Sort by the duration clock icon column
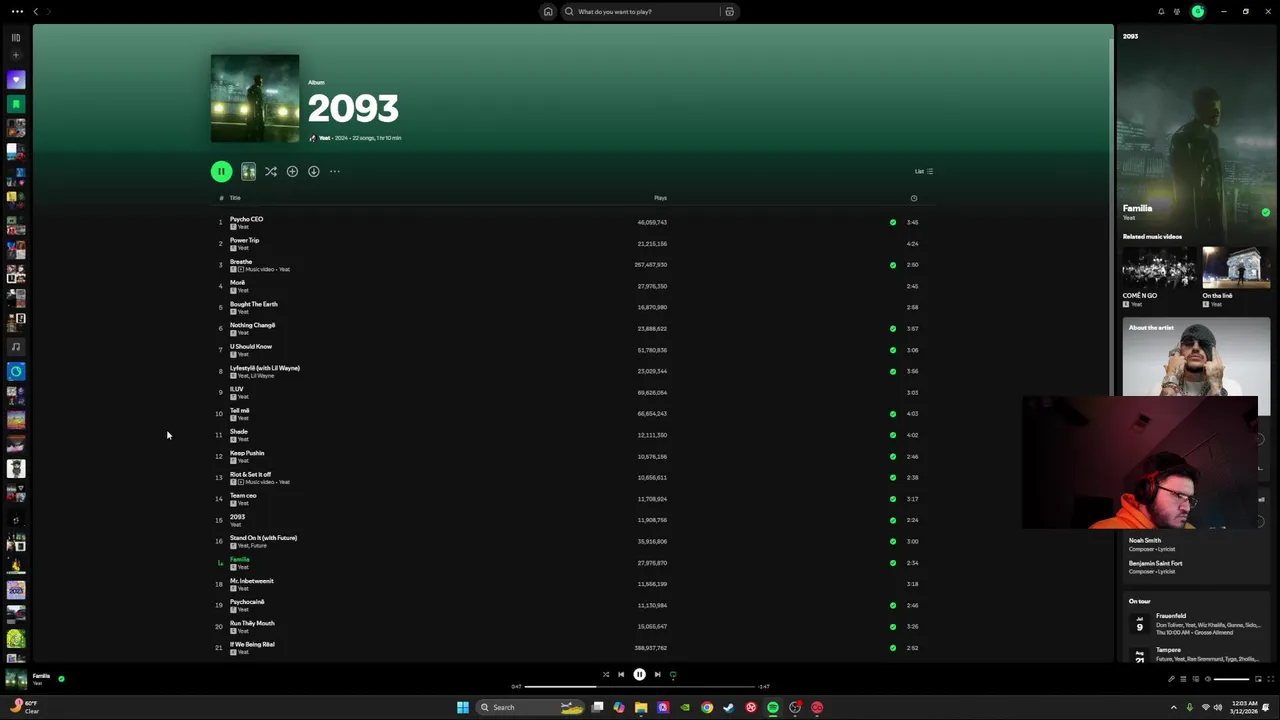 pyautogui.click(x=913, y=198)
